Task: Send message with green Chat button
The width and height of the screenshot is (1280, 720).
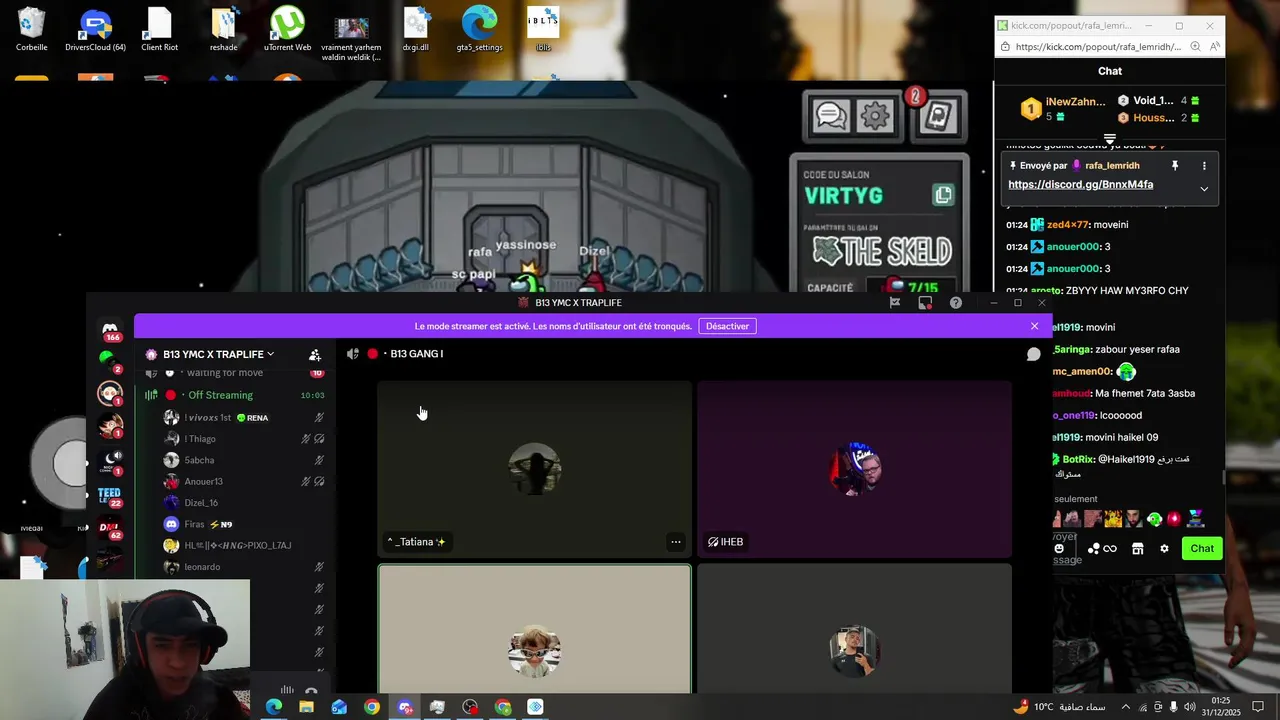Action: click(1202, 548)
